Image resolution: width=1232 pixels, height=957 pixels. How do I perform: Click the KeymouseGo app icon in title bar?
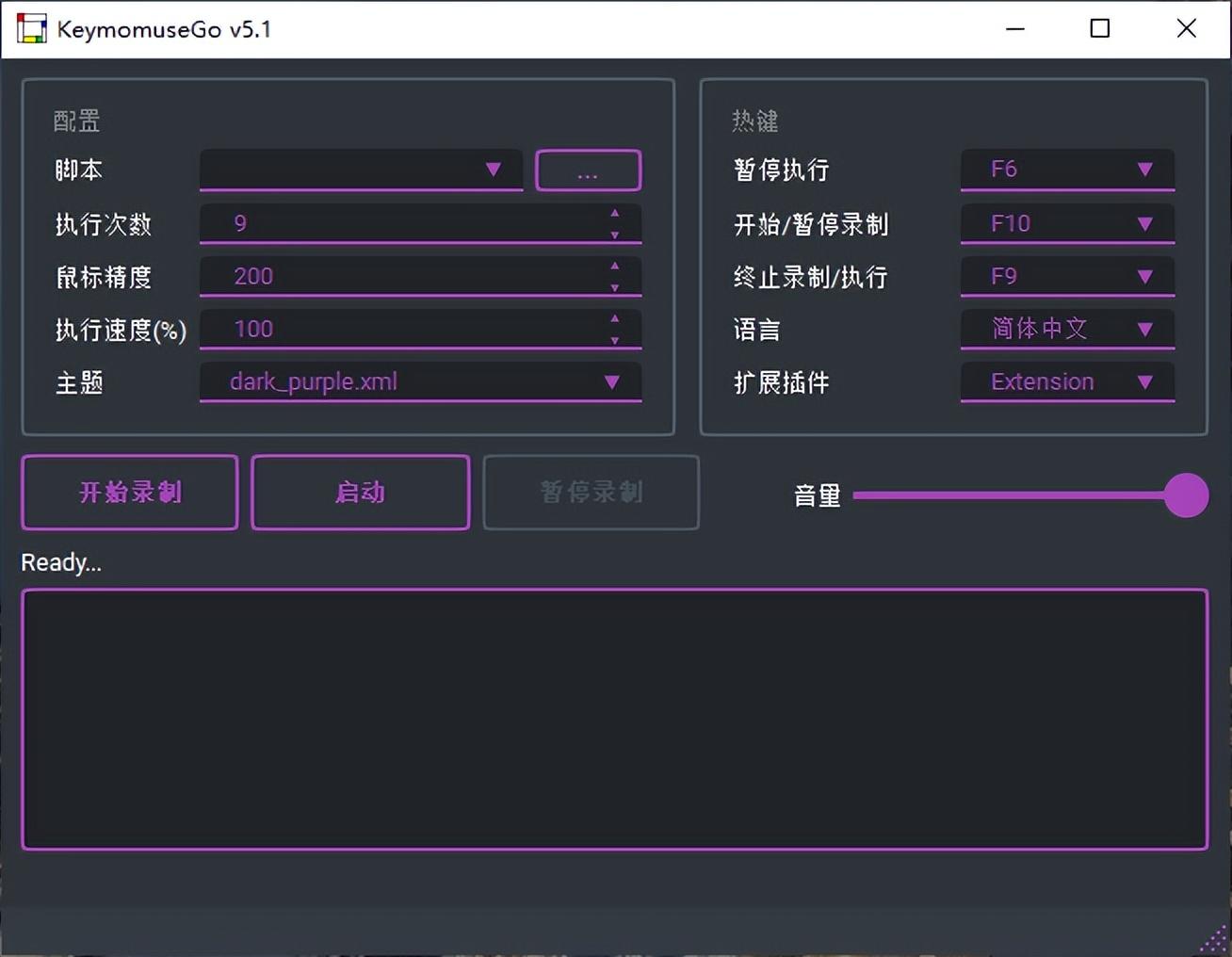tap(31, 28)
